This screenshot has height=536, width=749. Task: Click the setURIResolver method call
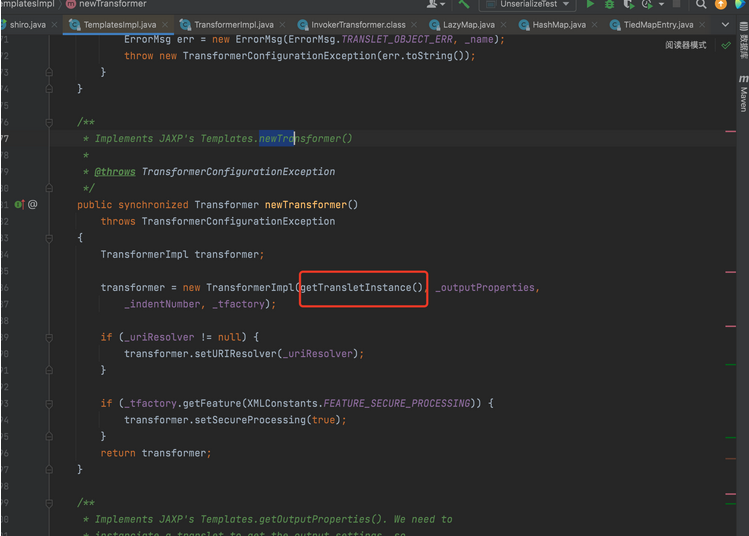pos(235,354)
